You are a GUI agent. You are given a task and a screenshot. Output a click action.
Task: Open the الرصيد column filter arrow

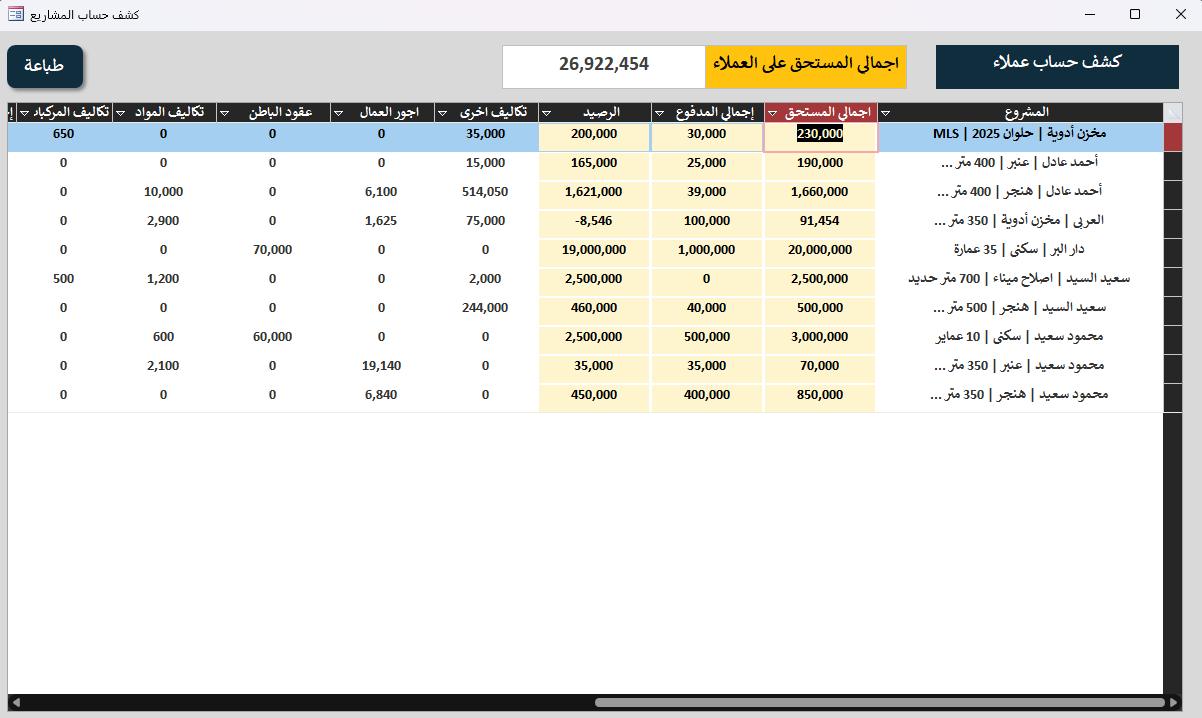pyautogui.click(x=546, y=113)
